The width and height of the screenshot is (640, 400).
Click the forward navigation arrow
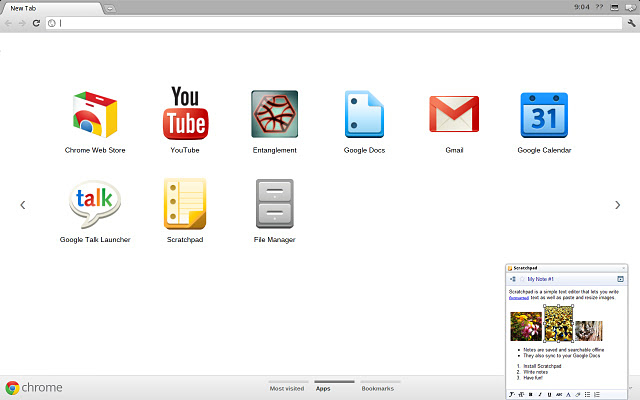22,23
